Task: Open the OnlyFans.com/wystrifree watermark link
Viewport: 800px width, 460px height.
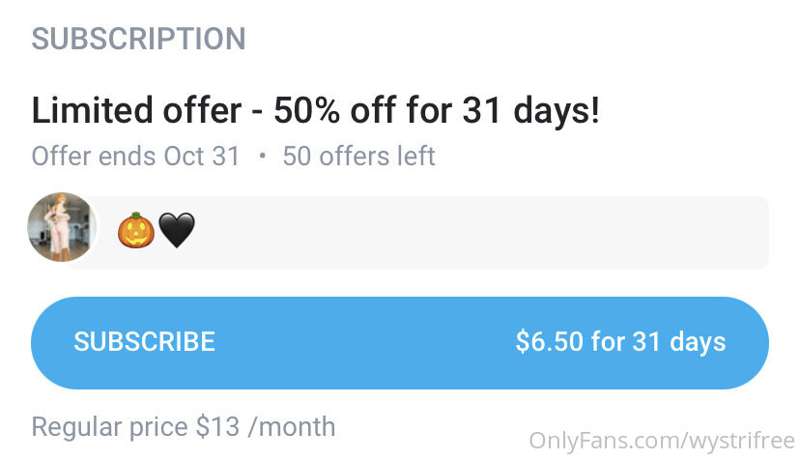Action: pyautogui.click(x=662, y=441)
